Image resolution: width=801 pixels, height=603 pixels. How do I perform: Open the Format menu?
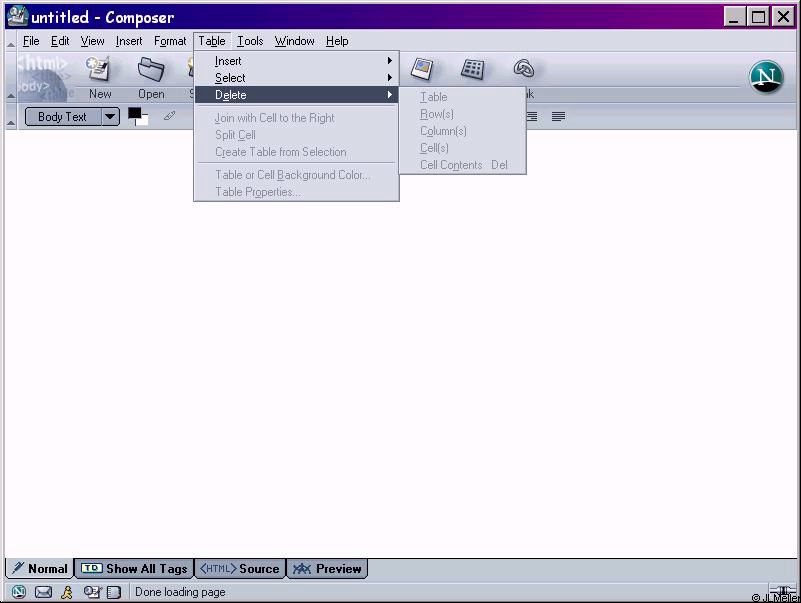point(170,41)
